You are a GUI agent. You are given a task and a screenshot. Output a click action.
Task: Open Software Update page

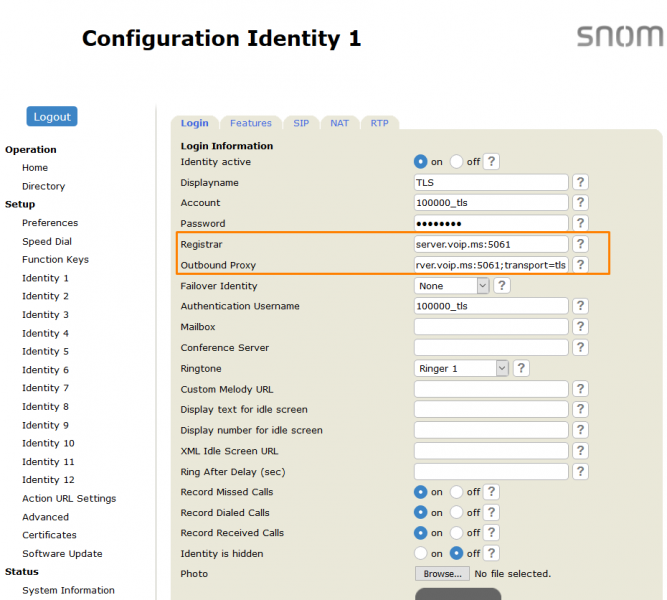pyautogui.click(x=62, y=554)
